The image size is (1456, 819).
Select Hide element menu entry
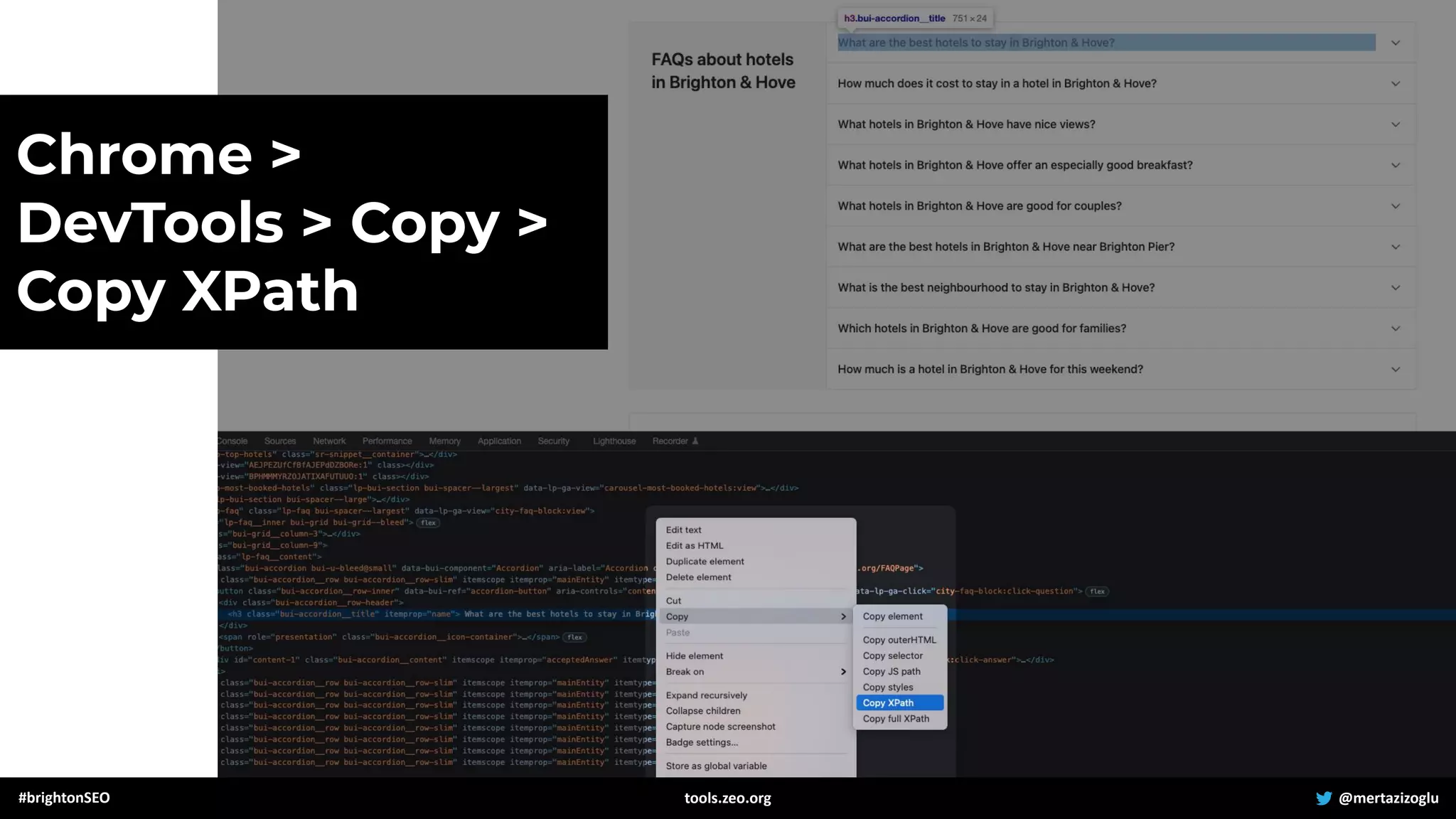(x=756, y=655)
